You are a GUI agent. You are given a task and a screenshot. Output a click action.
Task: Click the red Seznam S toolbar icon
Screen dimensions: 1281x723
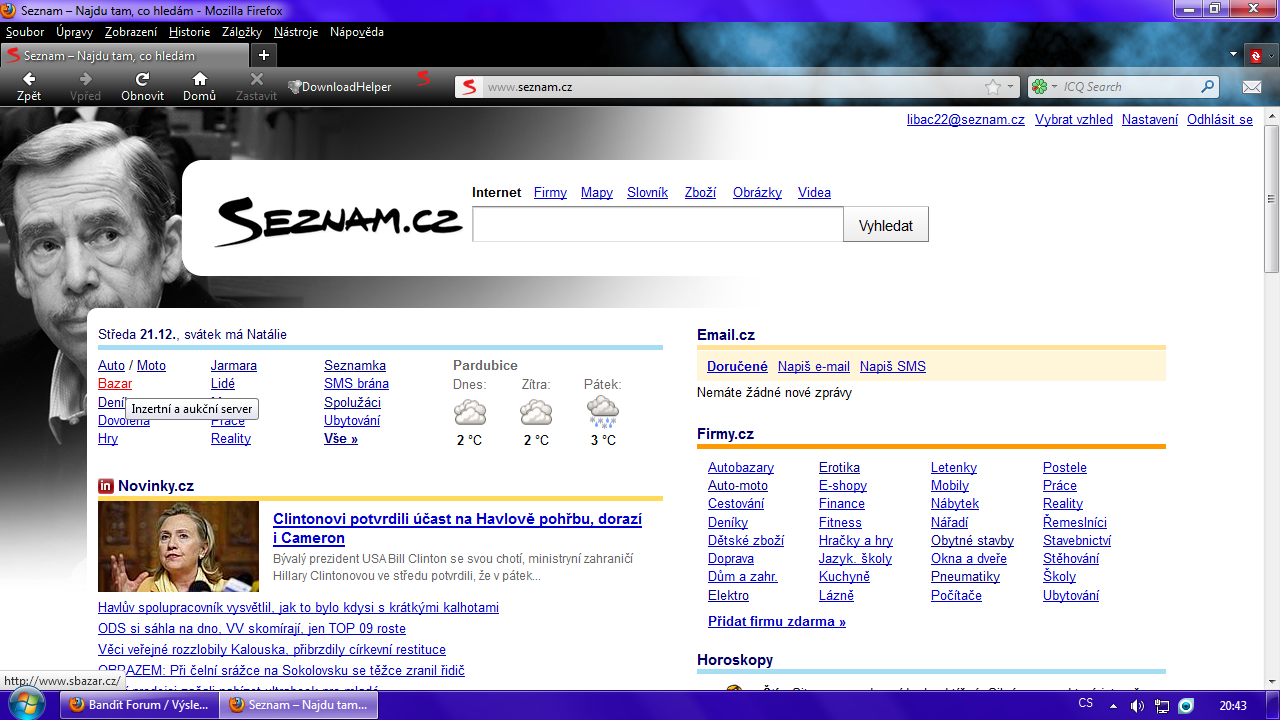424,78
